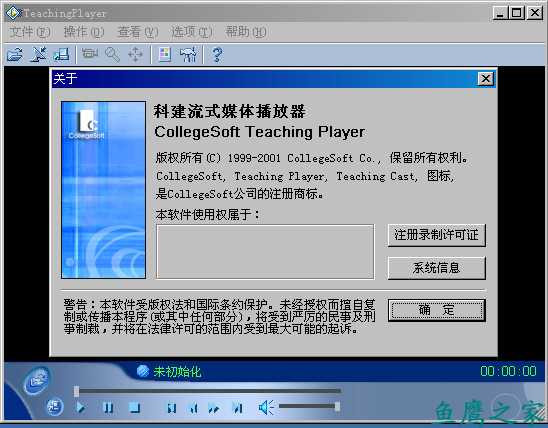The height and width of the screenshot is (428, 548).
Task: Click the grayed camera toolbar icon
Action: (89, 54)
